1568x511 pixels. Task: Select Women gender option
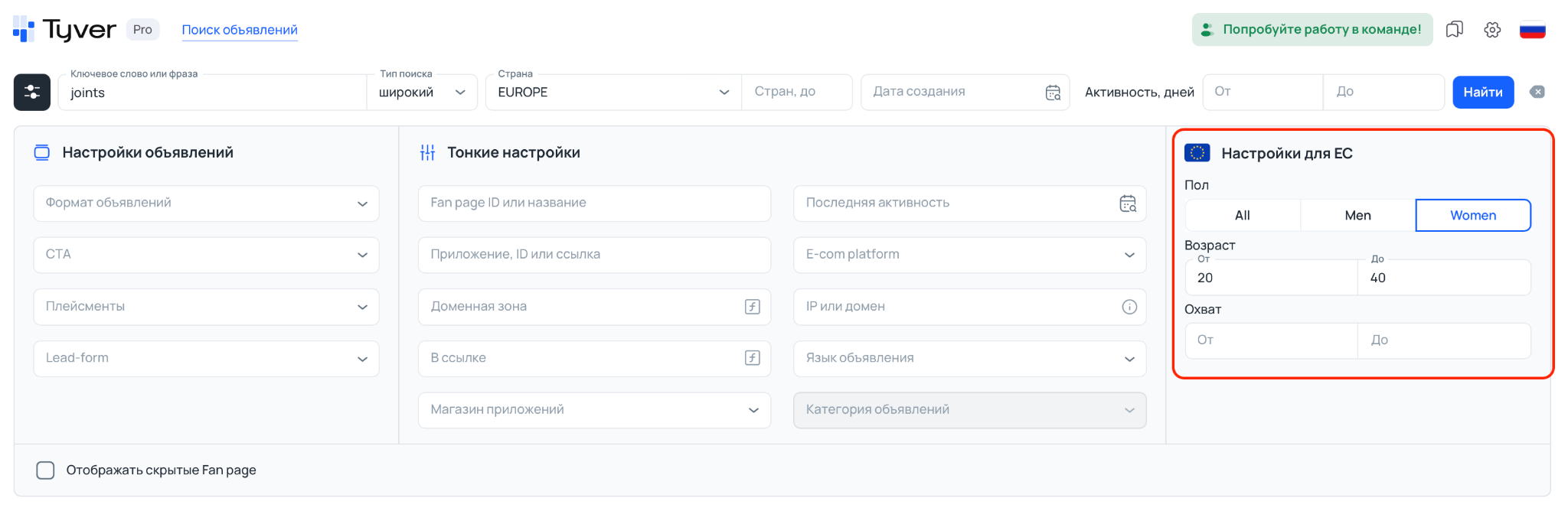(x=1473, y=216)
